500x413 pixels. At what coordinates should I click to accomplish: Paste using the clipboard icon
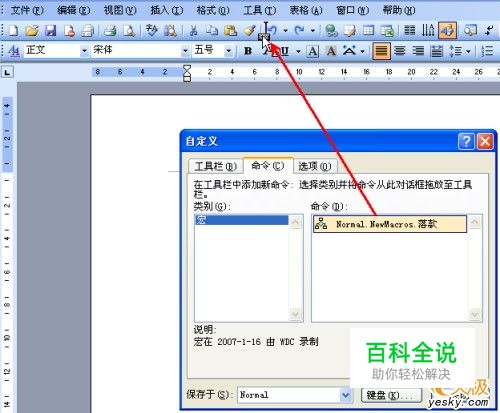coord(230,31)
